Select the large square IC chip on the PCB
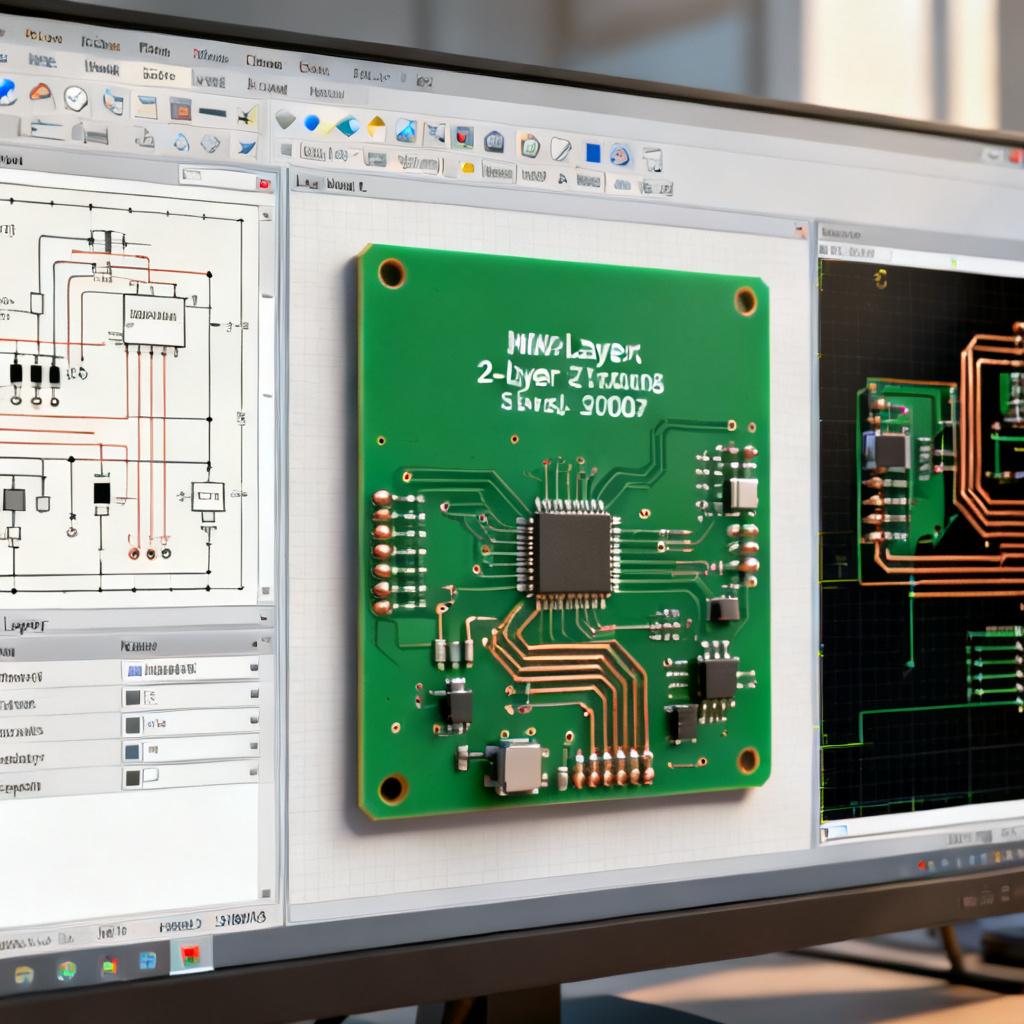This screenshot has height=1024, width=1024. (x=573, y=553)
